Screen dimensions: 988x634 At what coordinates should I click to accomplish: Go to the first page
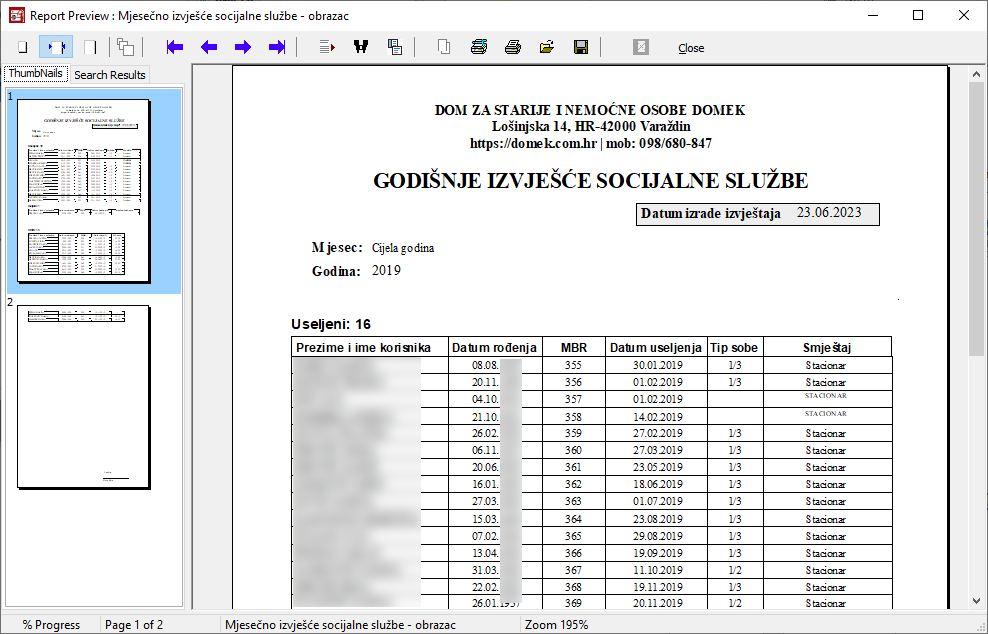click(x=176, y=47)
